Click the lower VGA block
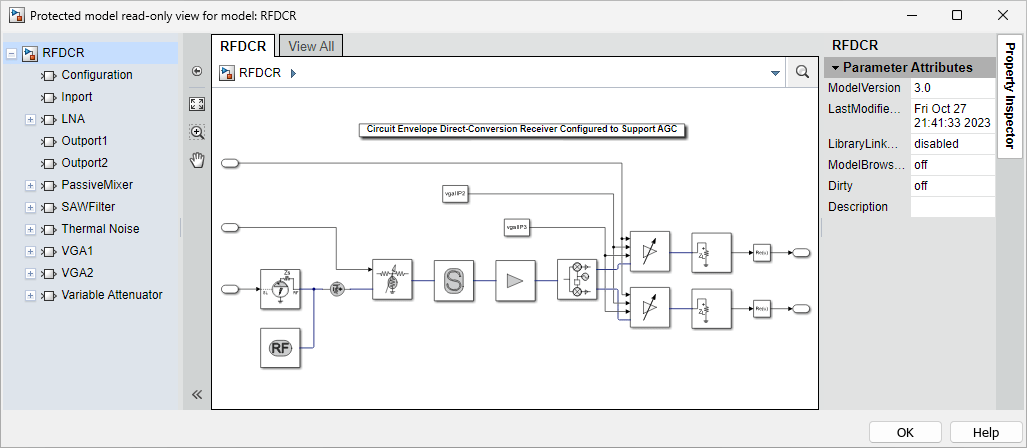The height and width of the screenshot is (448, 1027). (650, 308)
